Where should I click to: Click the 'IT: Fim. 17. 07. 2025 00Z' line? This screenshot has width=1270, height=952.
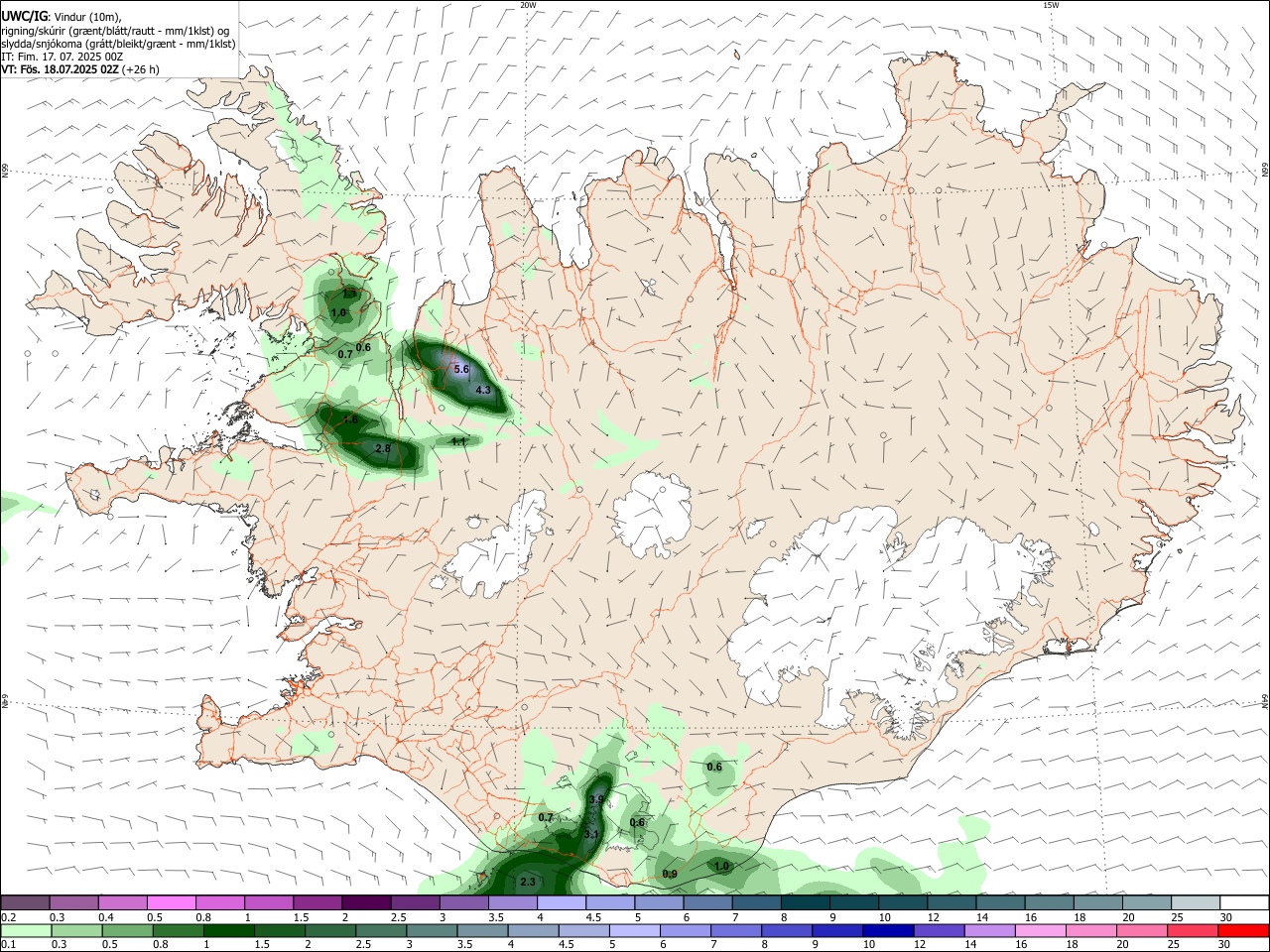[62, 57]
